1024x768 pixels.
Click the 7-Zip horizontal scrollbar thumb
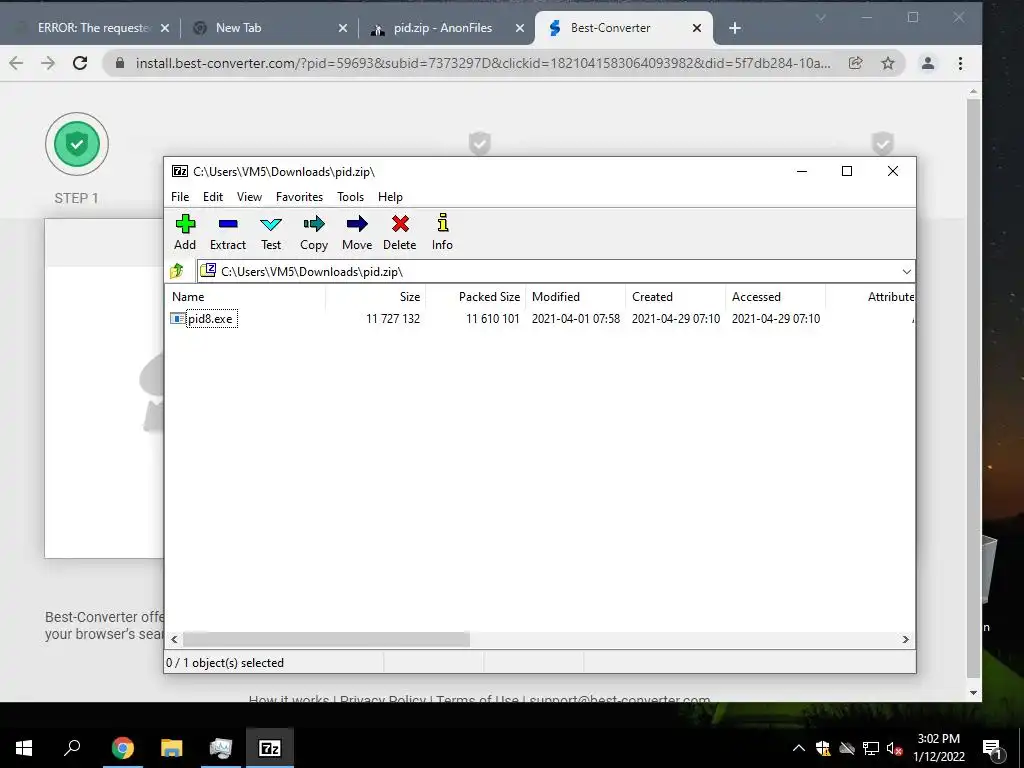(x=326, y=639)
